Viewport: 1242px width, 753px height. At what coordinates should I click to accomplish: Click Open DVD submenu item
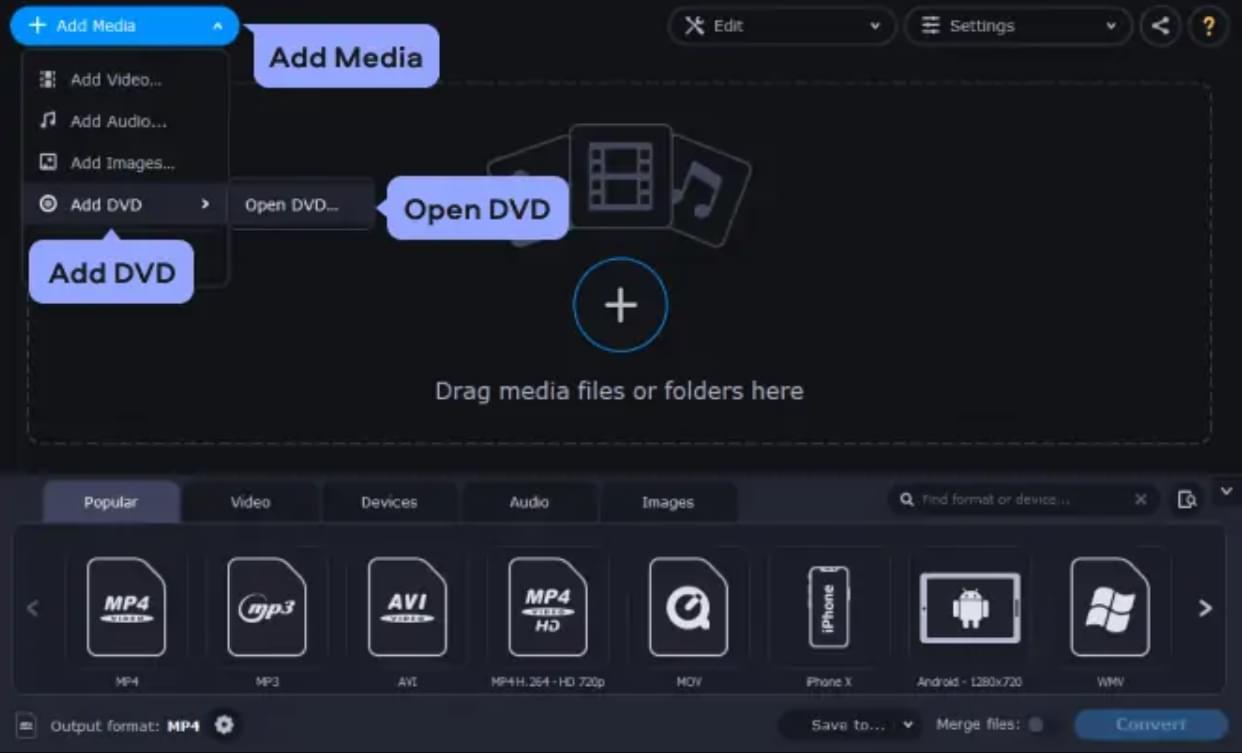click(292, 205)
